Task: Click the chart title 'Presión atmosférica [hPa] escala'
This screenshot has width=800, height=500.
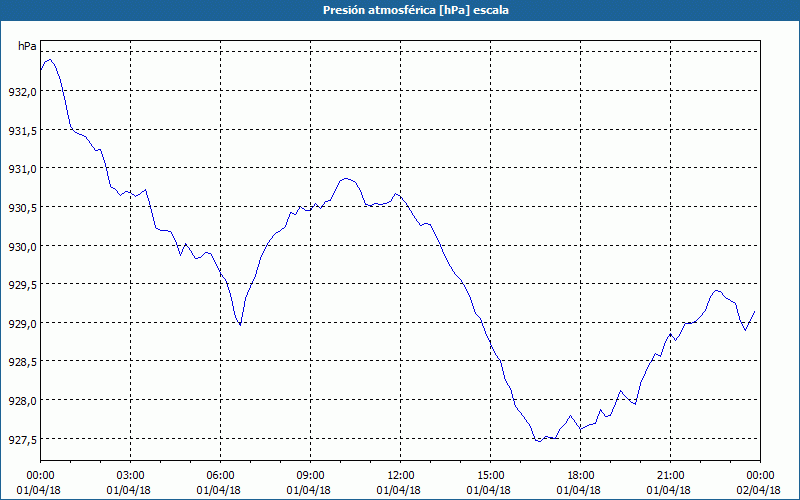Action: [416, 10]
